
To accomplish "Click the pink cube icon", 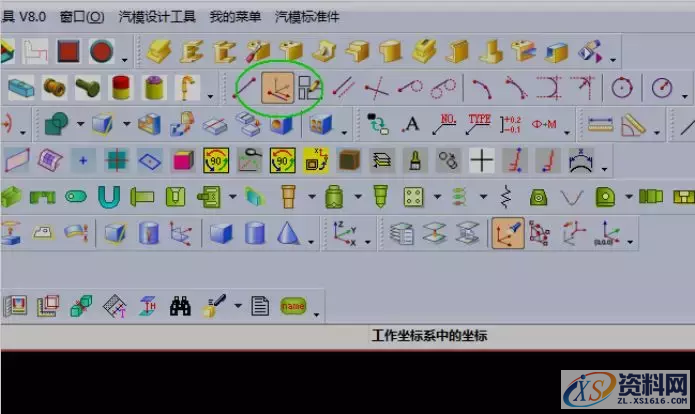I will 183,160.
